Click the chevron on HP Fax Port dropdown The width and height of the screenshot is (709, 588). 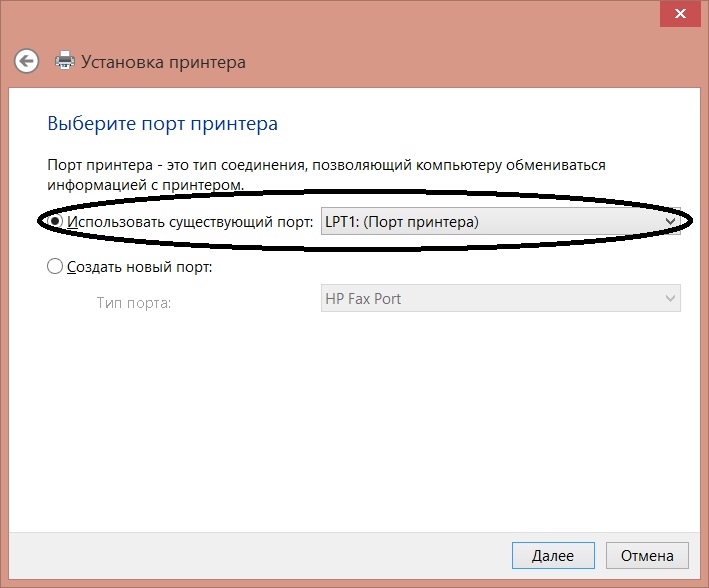670,298
